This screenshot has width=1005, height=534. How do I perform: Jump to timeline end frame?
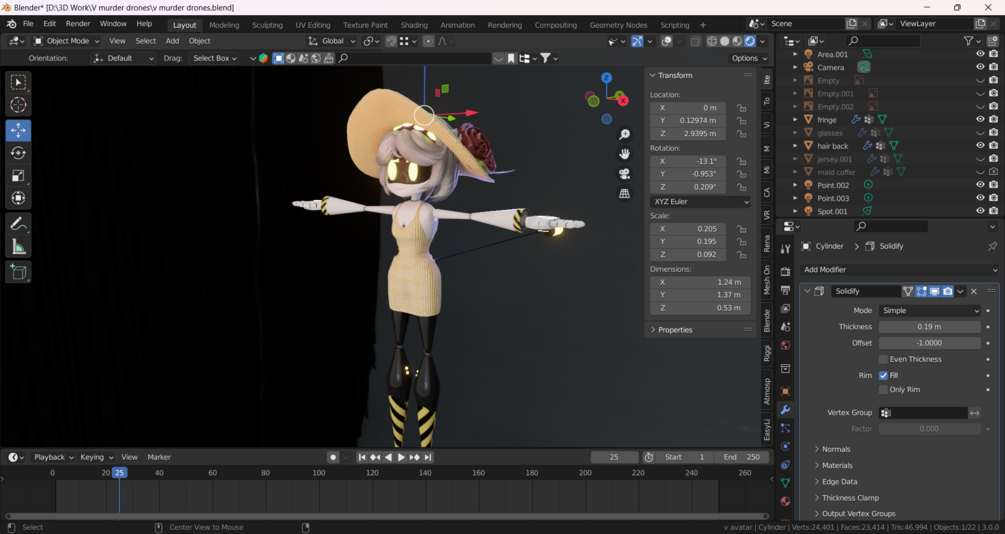tap(428, 457)
